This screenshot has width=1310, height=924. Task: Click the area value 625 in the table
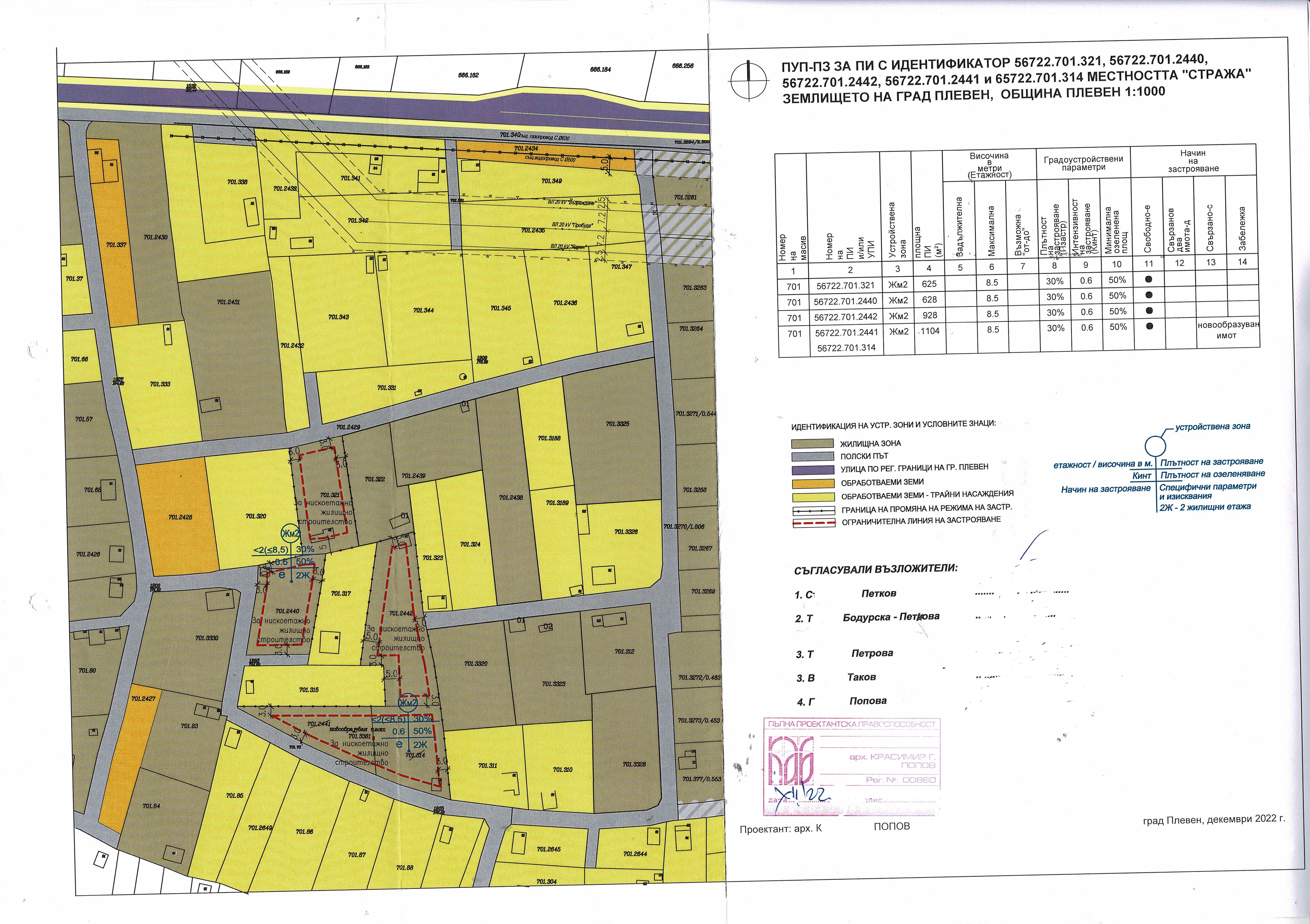[929, 284]
